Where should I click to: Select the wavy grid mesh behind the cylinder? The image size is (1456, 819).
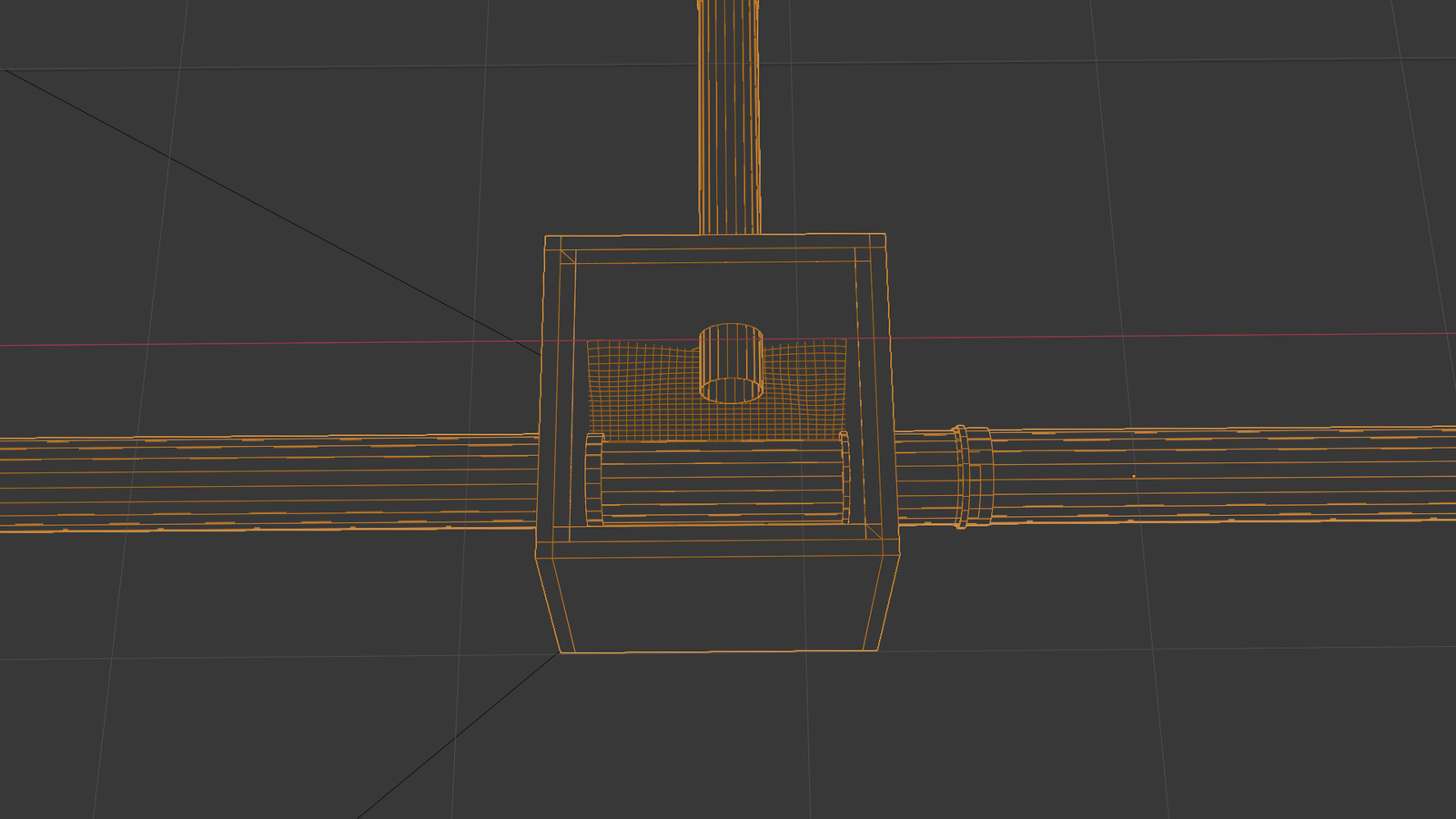pos(637,391)
